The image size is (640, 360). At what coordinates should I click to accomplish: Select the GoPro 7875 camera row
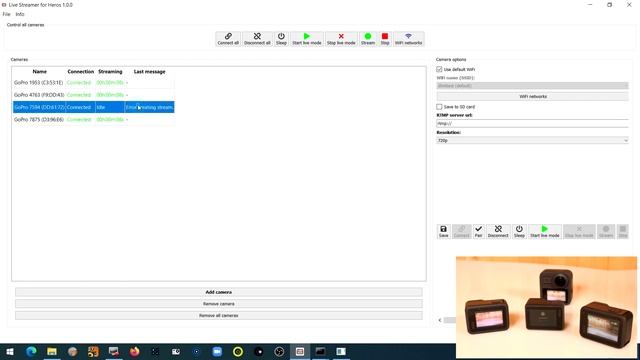(93, 119)
